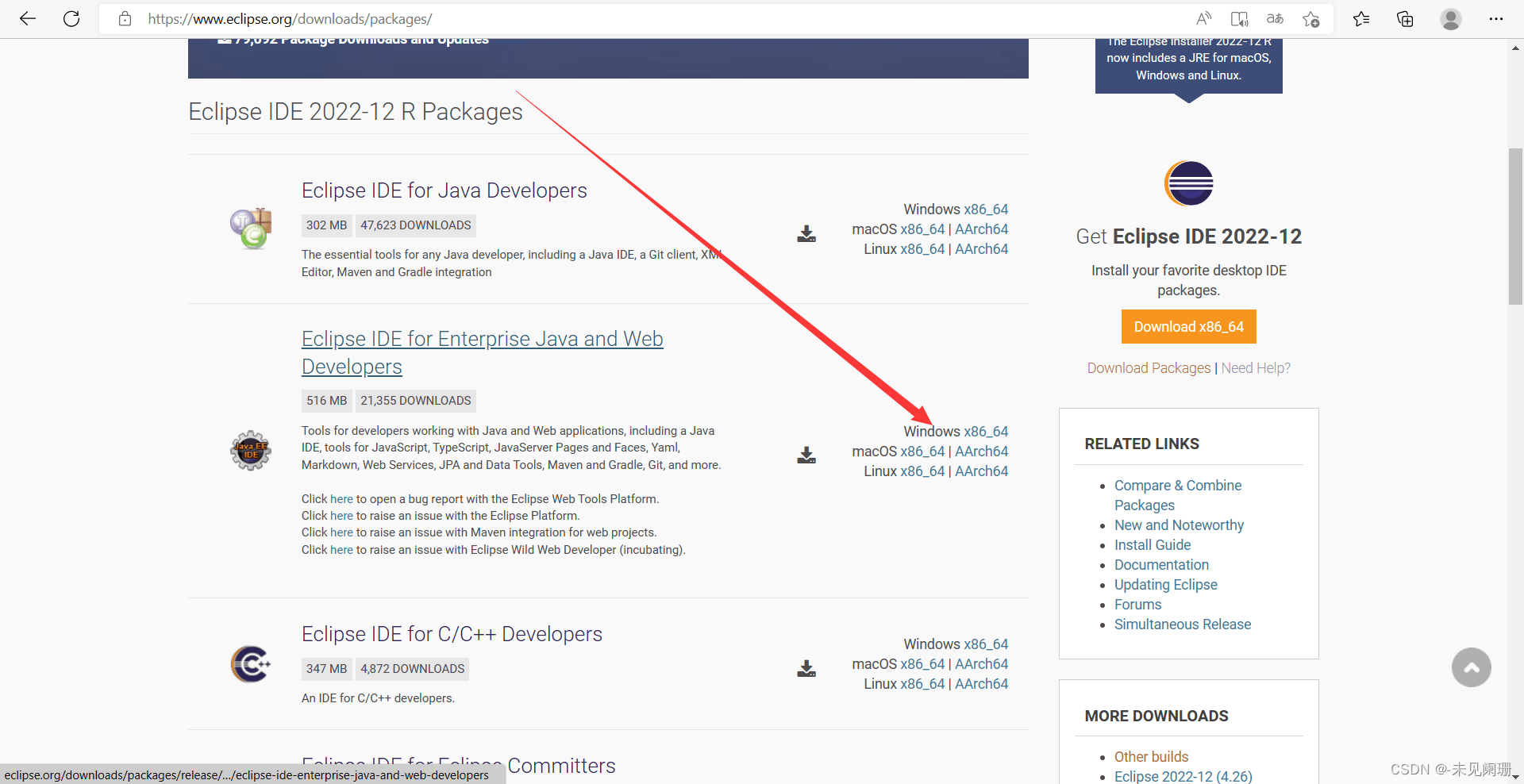Click the orange Download x86_64 button
The height and width of the screenshot is (784, 1524).
coord(1189,327)
